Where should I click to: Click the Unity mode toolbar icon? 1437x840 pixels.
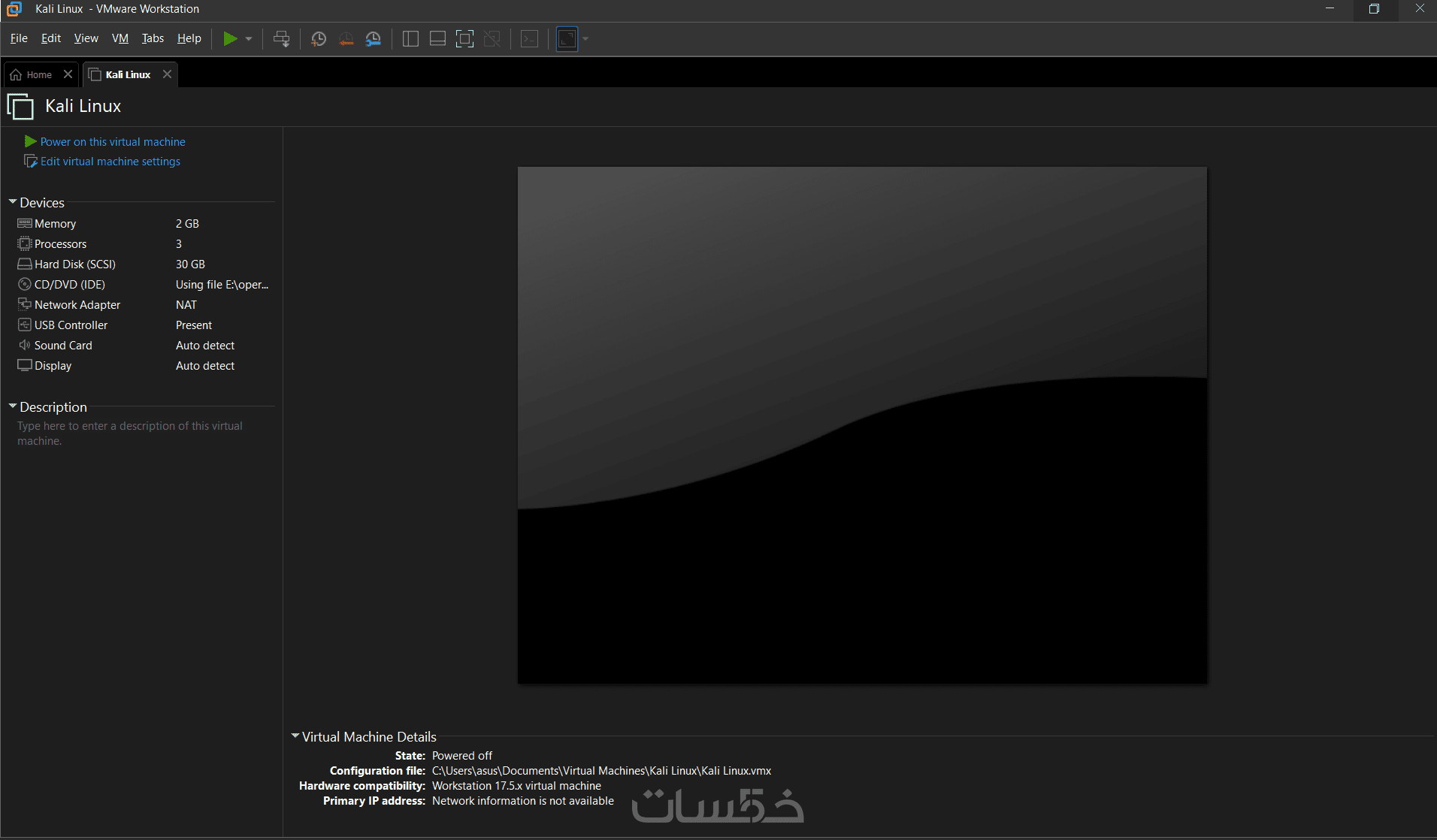492,39
